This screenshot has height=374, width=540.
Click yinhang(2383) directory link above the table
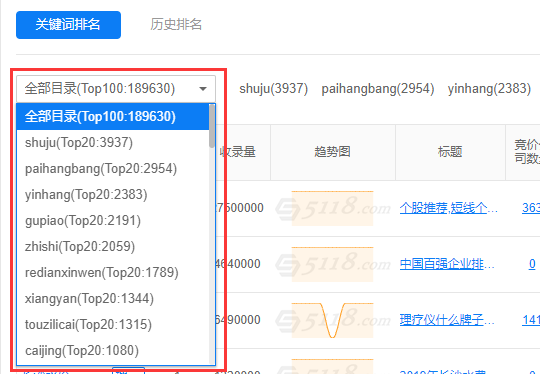click(489, 89)
